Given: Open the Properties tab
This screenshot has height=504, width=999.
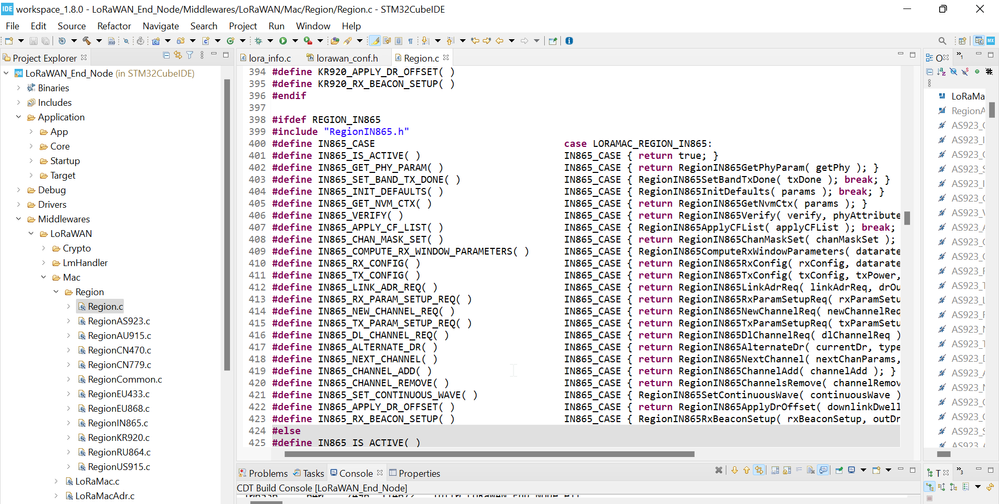Looking at the screenshot, I should click(x=414, y=473).
